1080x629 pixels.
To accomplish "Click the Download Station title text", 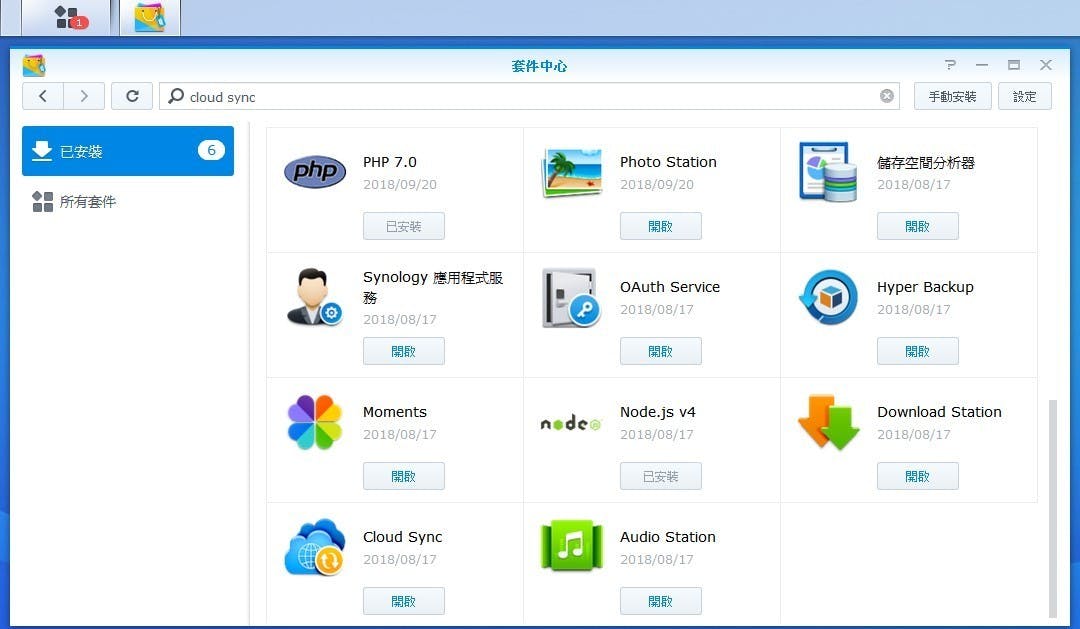I will click(x=939, y=412).
